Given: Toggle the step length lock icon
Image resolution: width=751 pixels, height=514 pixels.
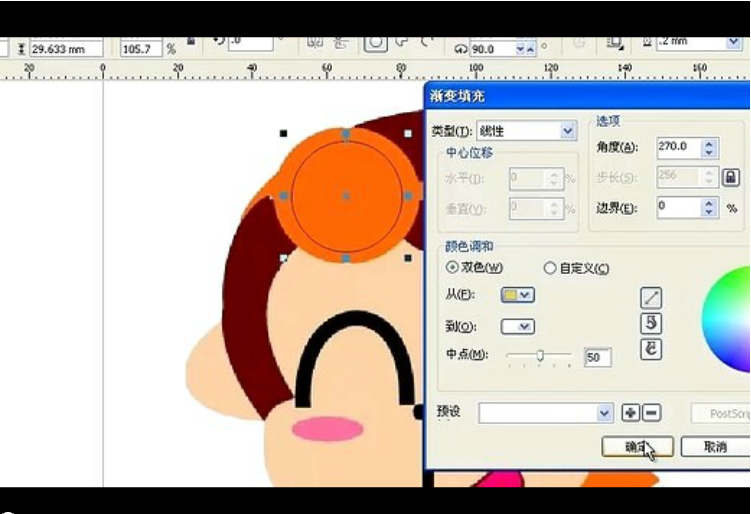Looking at the screenshot, I should (x=730, y=178).
